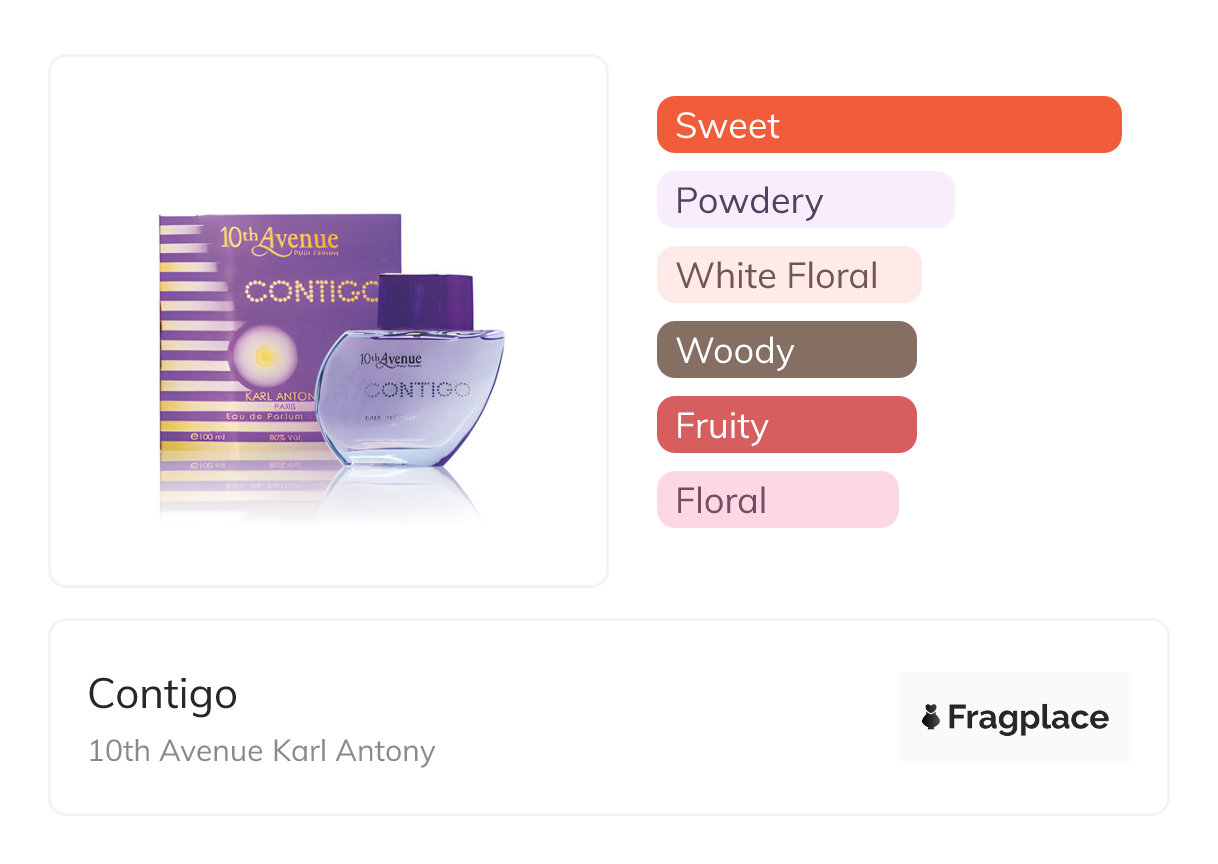Screen dimensions: 1218x864
Task: Click the glass perfume bottle image
Action: [x=412, y=410]
